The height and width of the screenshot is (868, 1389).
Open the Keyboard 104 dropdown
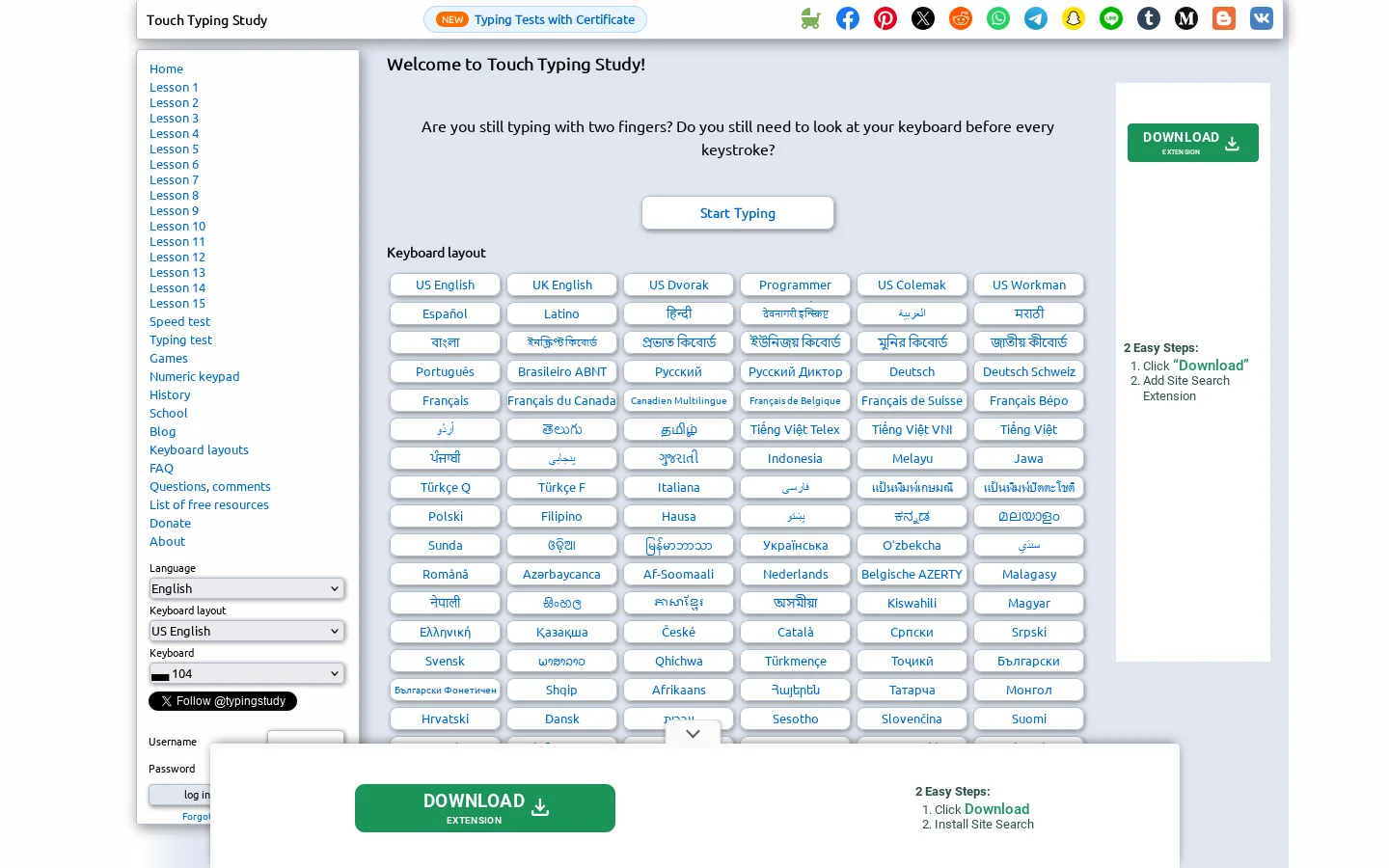click(x=247, y=673)
